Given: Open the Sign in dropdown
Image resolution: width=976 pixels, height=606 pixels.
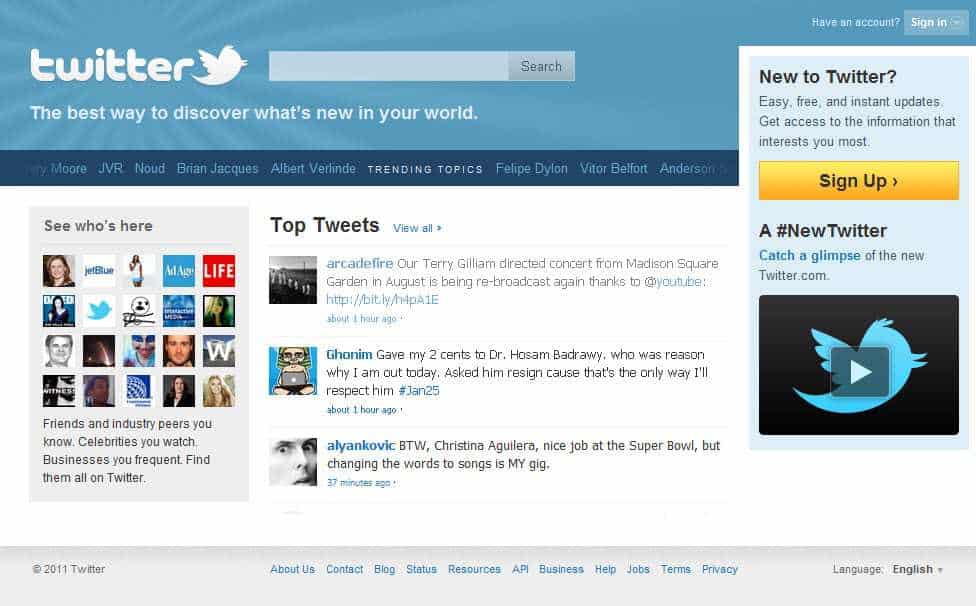Looking at the screenshot, I should [936, 22].
